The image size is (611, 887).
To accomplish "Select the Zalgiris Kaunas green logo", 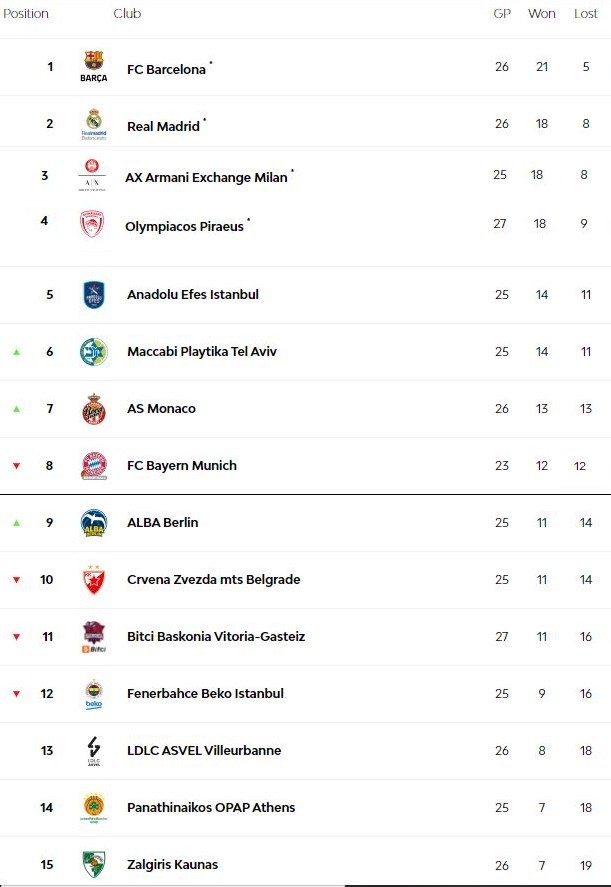I will coord(93,864).
